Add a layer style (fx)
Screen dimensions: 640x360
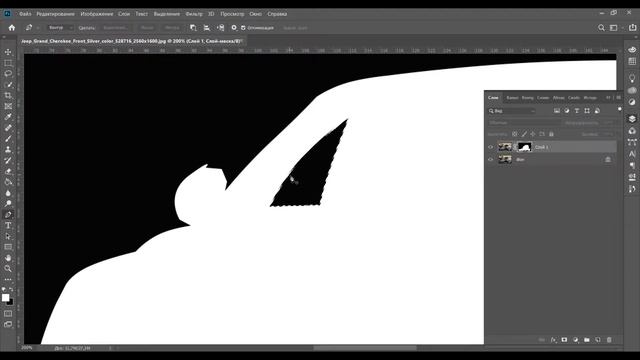(553, 340)
